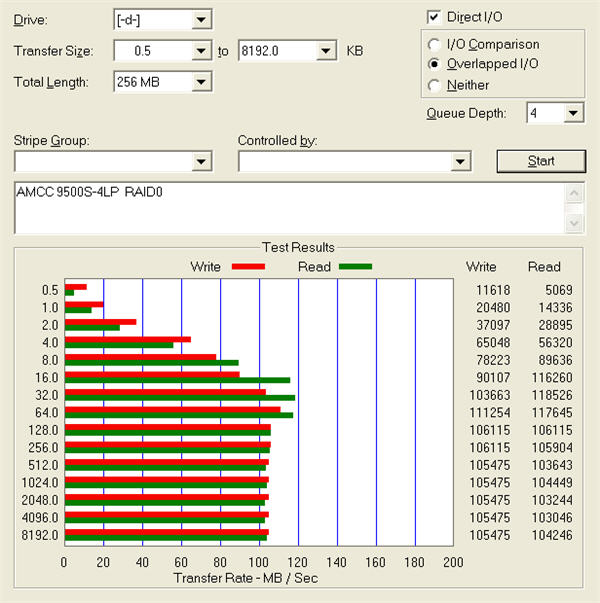This screenshot has height=603, width=600.
Task: Click the Transfer Rate - MB / Sec axis label
Action: (246, 578)
